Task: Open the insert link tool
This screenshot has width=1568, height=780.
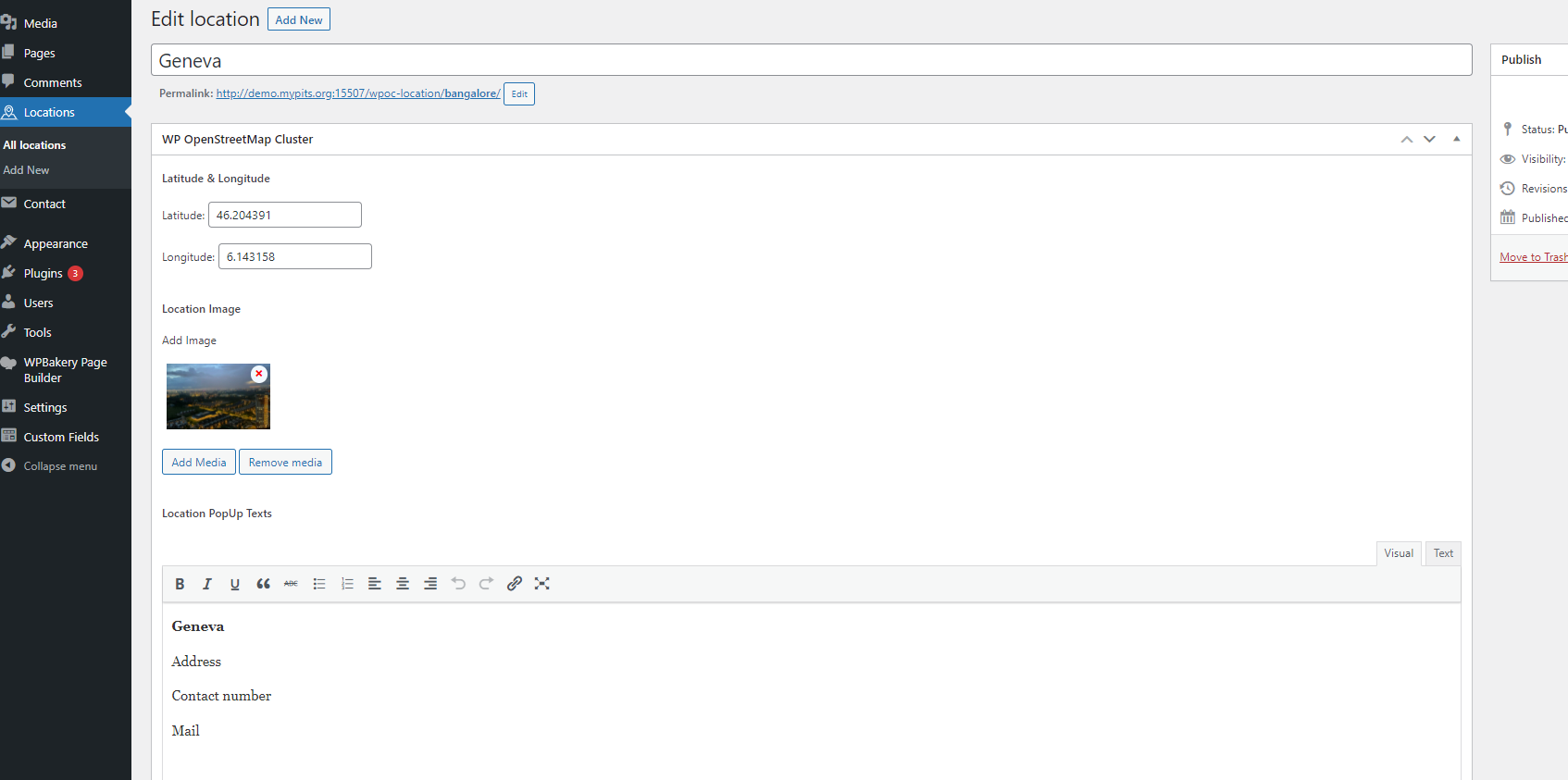Action: [x=515, y=584]
